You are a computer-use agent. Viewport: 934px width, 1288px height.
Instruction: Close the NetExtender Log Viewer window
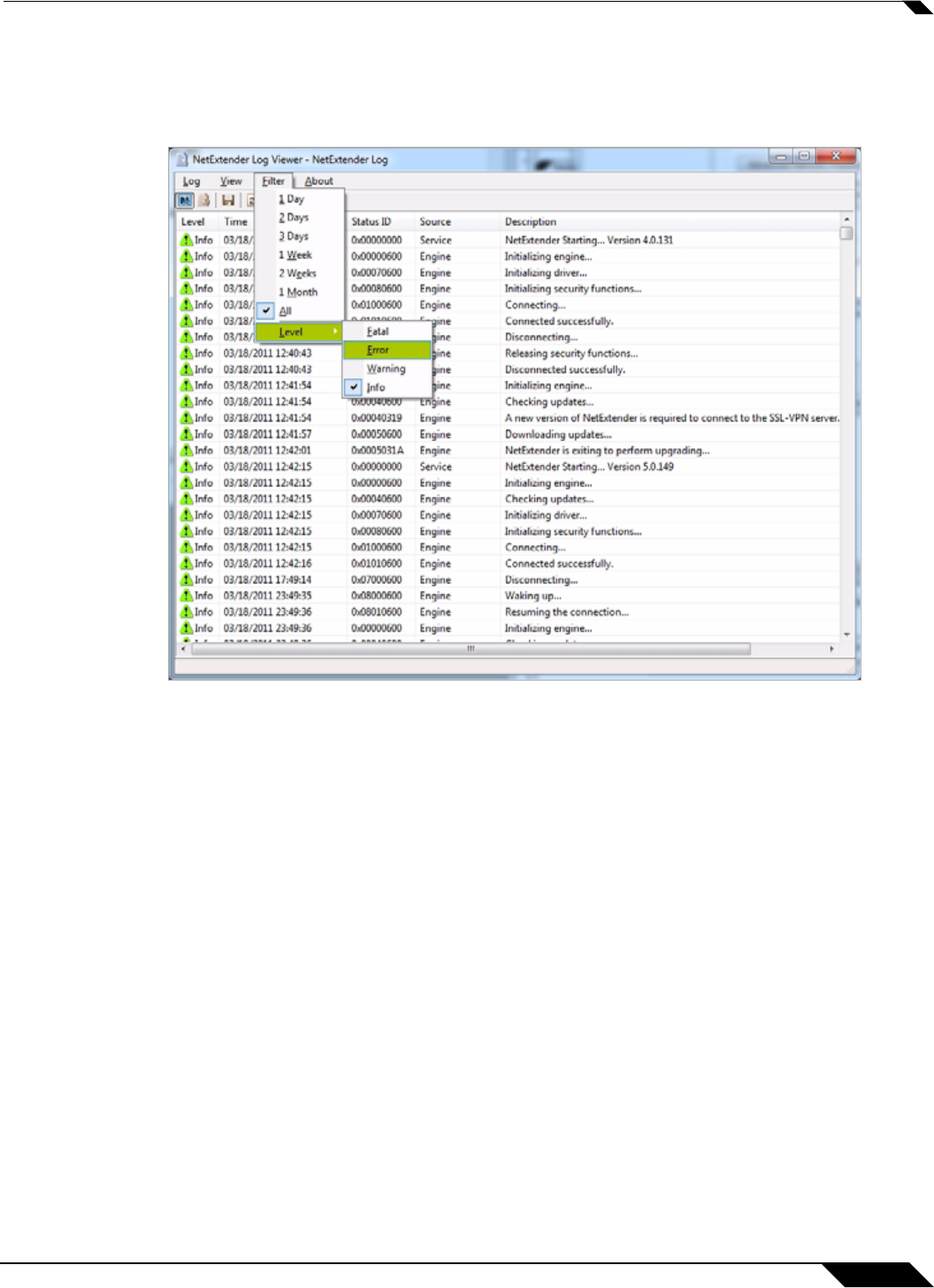pos(835,156)
